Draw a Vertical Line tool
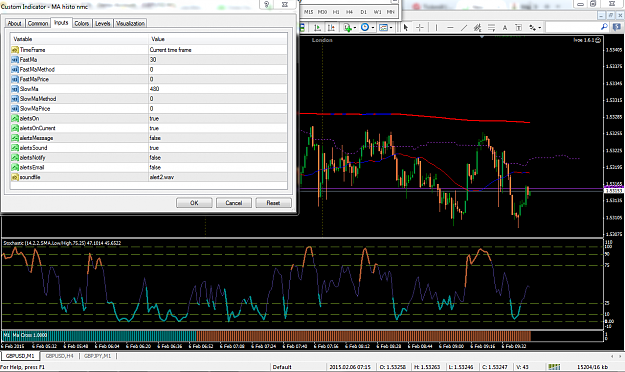 (436, 28)
